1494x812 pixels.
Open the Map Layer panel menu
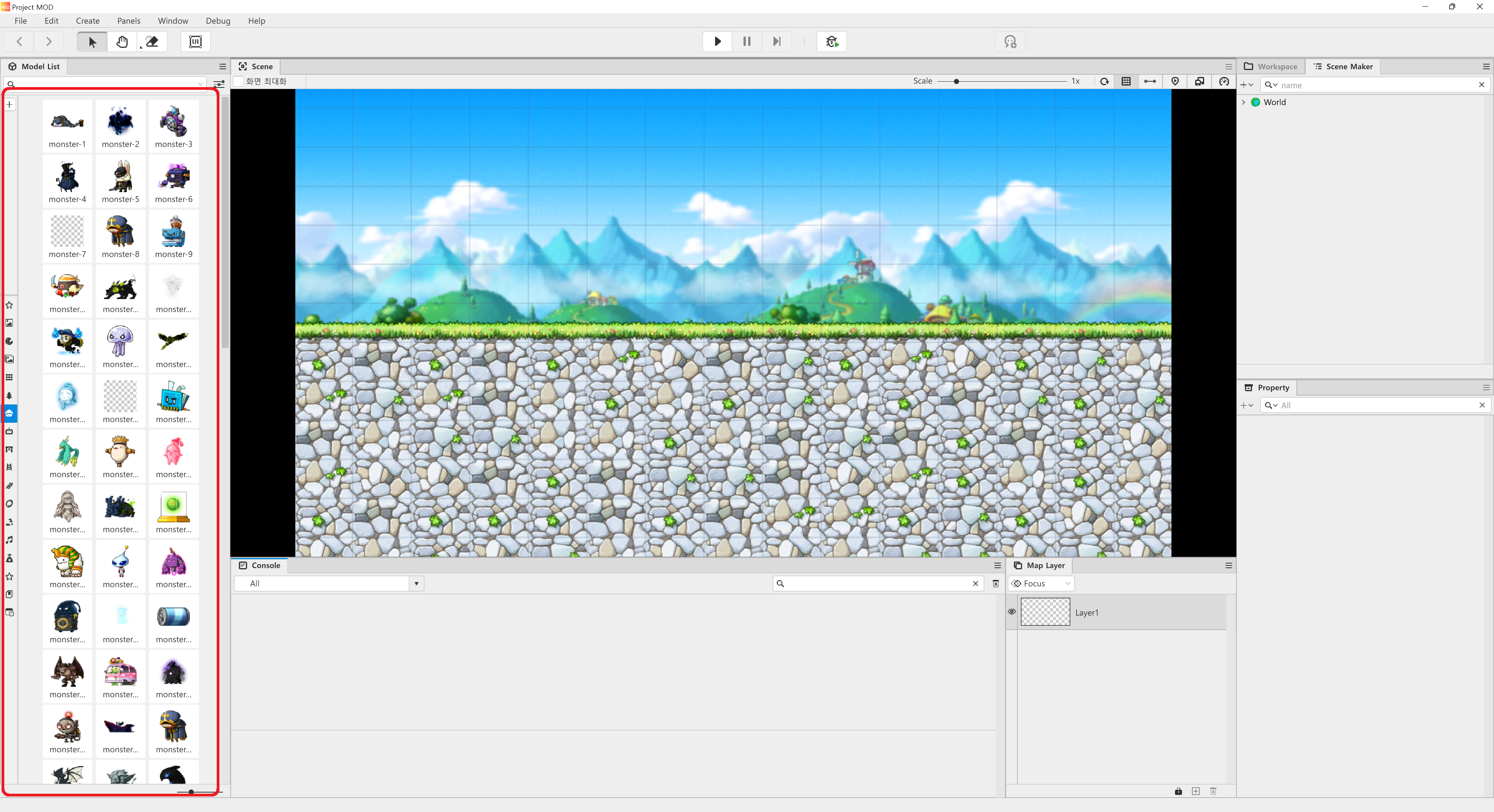(x=1228, y=565)
